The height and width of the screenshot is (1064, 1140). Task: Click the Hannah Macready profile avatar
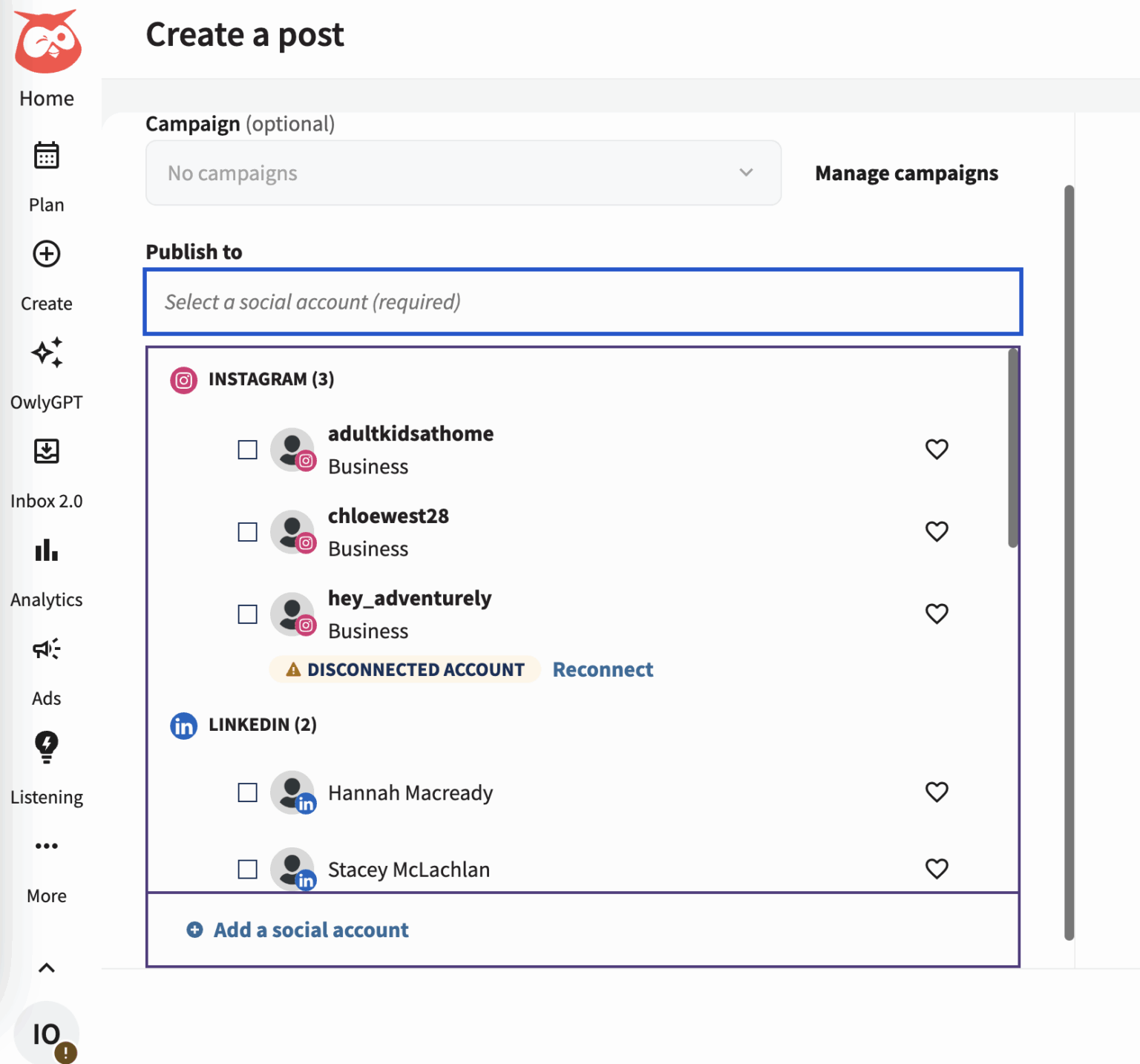coord(292,792)
